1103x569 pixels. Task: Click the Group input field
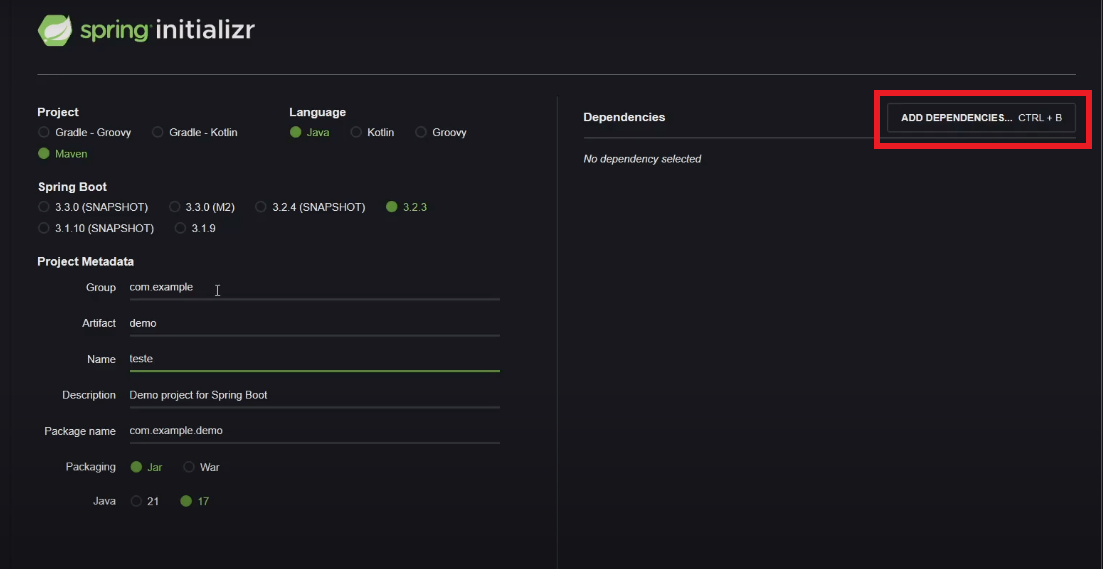point(314,288)
